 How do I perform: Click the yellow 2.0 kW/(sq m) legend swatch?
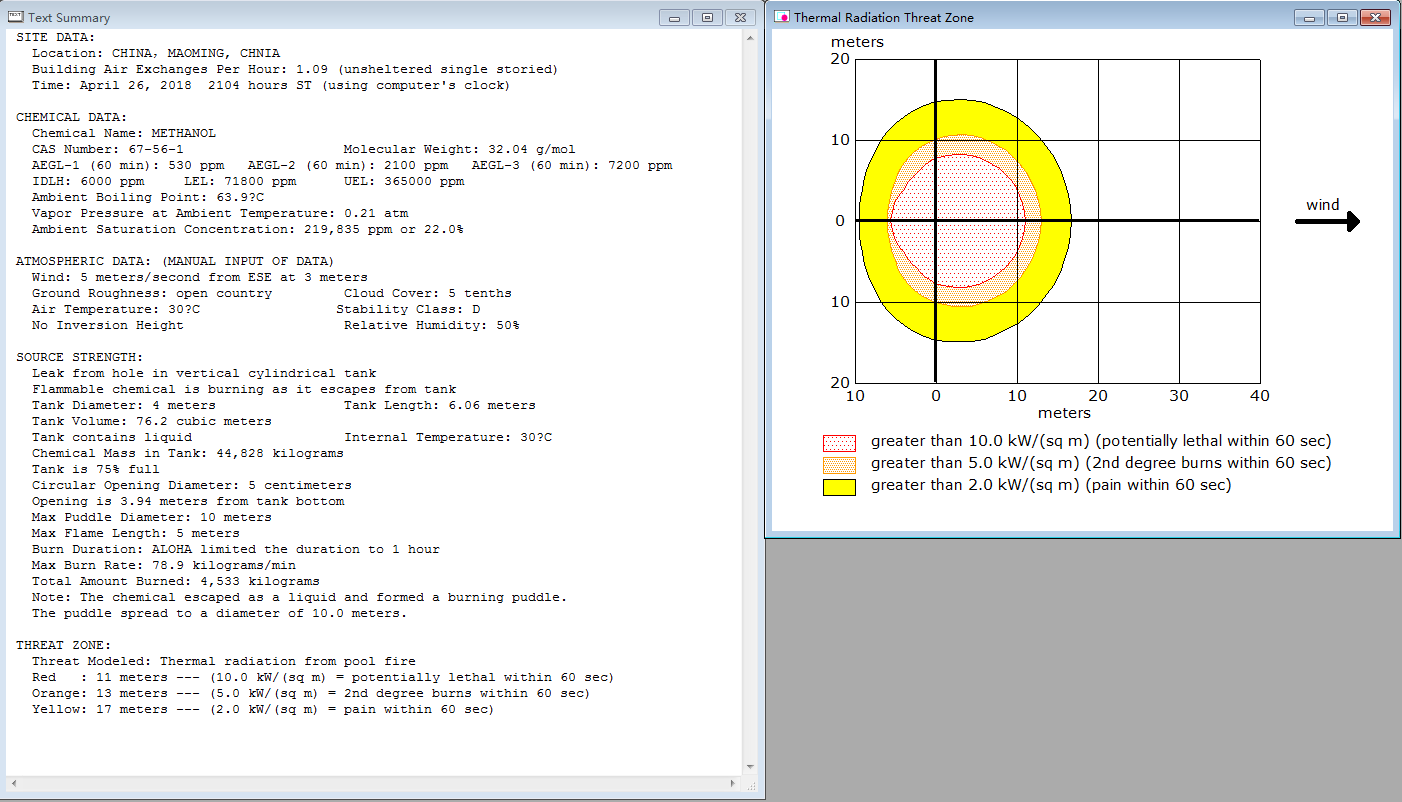839,487
